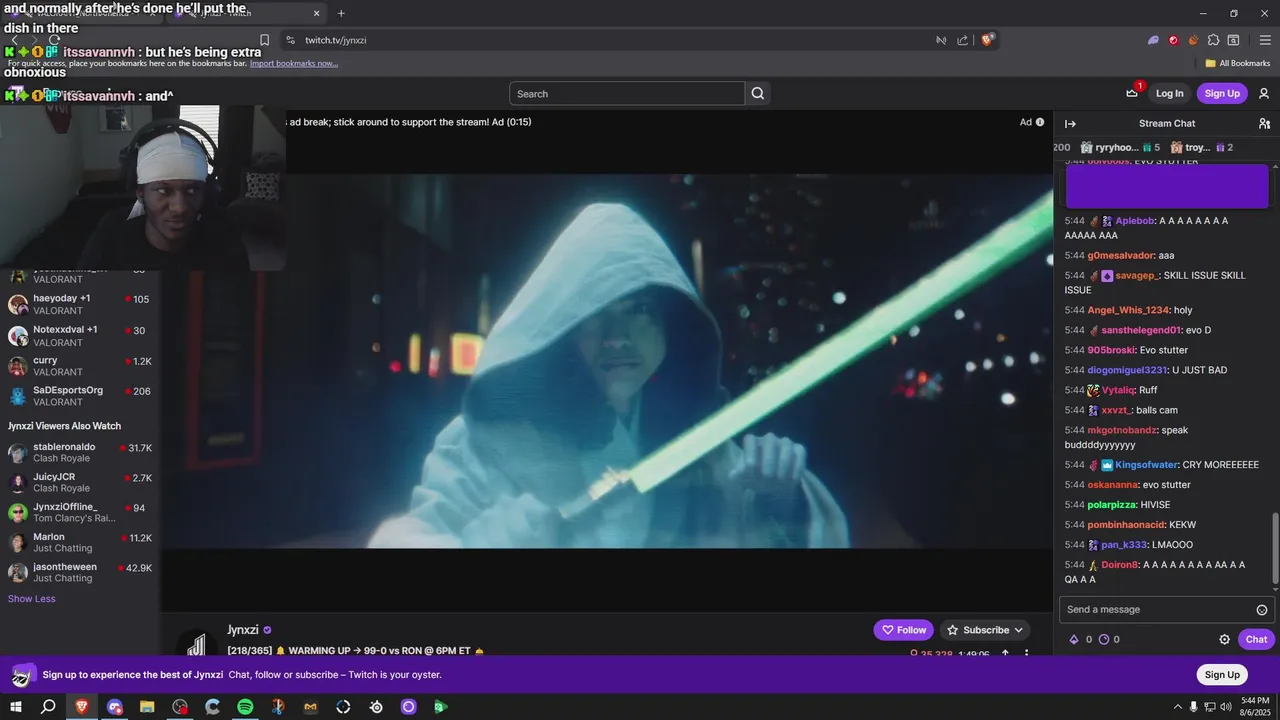The width and height of the screenshot is (1280, 720).
Task: Open stableronaldo channel in sidebar
Action: click(80, 452)
